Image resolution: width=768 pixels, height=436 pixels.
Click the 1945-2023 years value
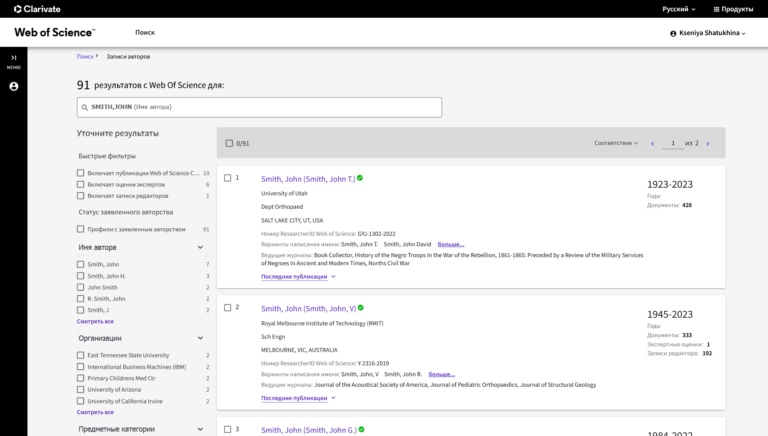(670, 315)
